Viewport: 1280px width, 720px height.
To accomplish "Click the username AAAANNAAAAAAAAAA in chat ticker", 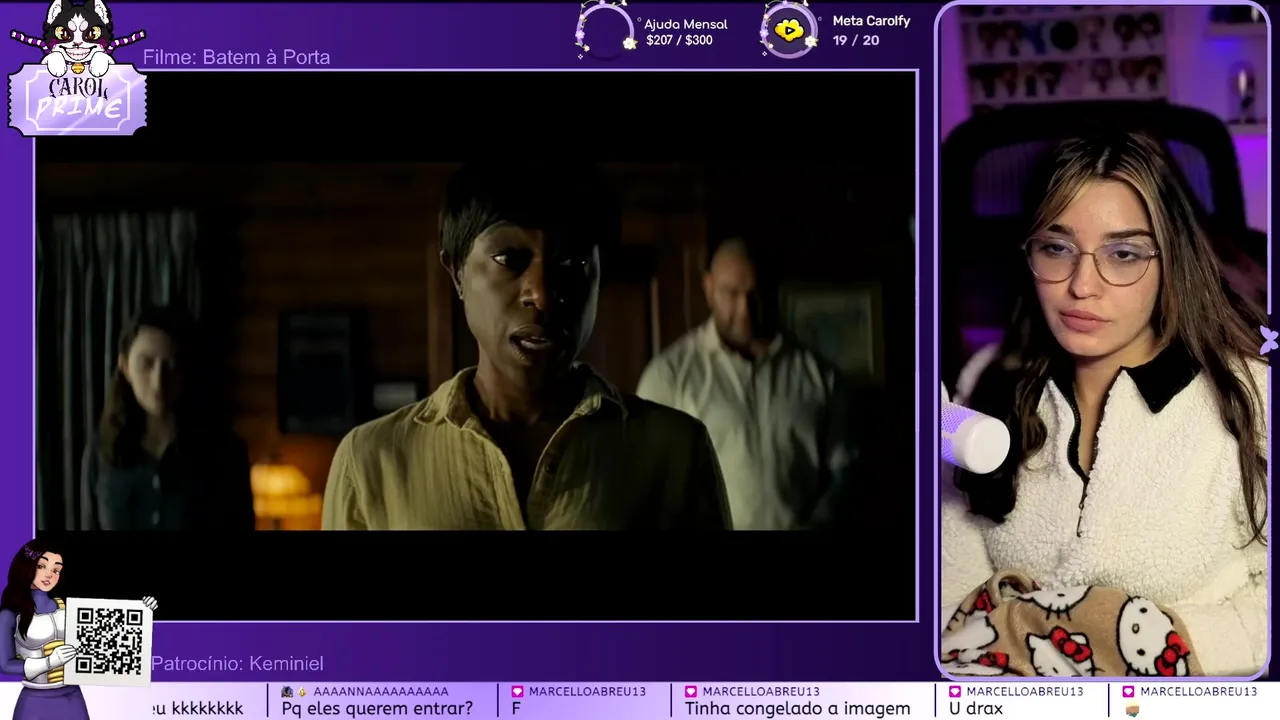I will tap(381, 692).
